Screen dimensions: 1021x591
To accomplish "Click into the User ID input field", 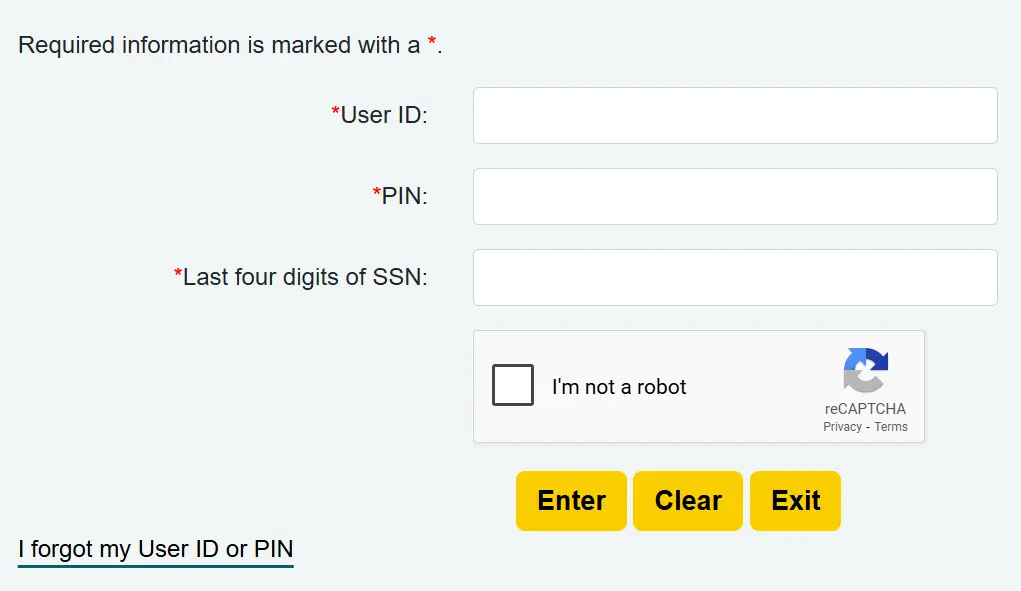I will pyautogui.click(x=735, y=116).
